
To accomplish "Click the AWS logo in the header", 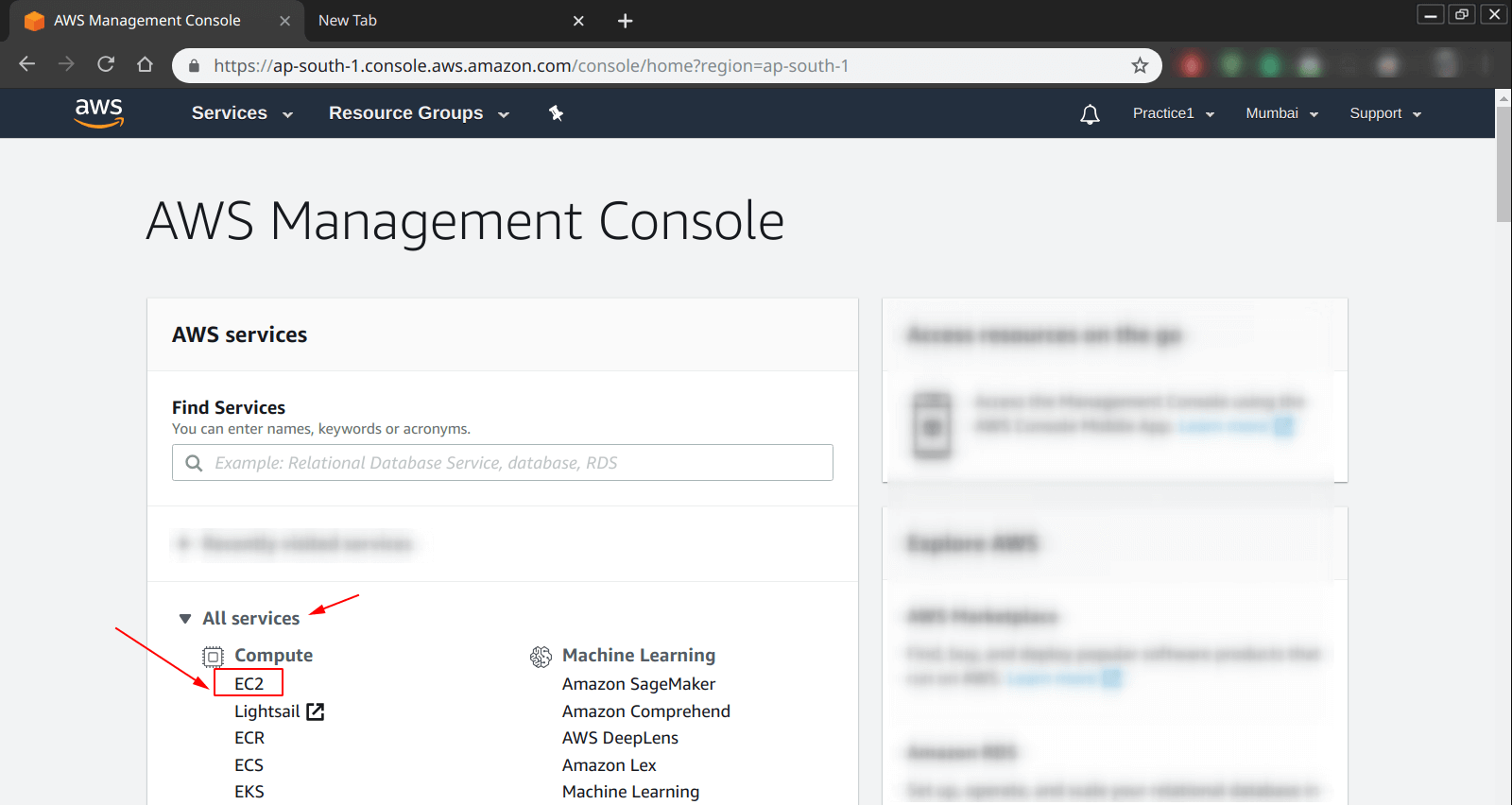I will coord(99,112).
